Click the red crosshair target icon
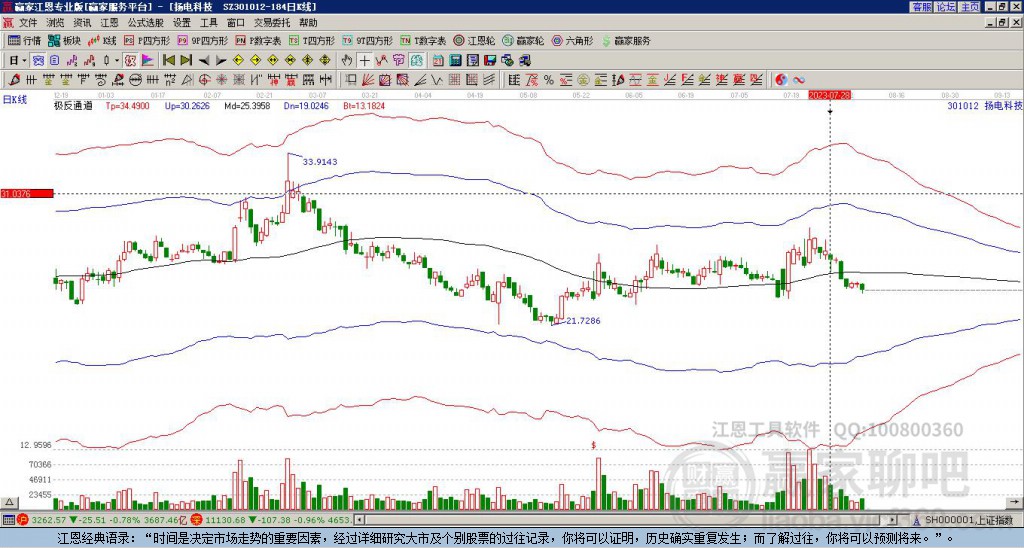The image size is (1024, 548). click(x=204, y=80)
